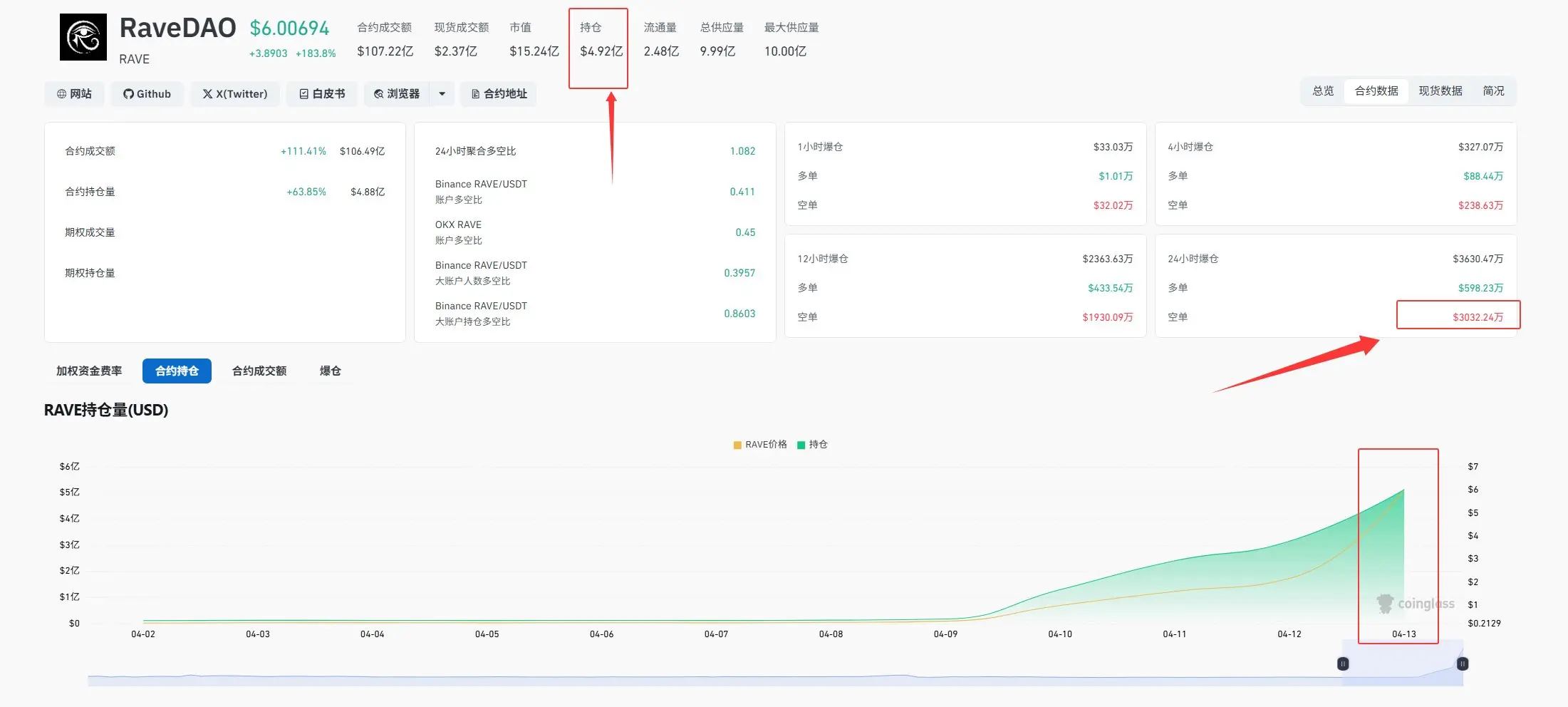Image resolution: width=1568 pixels, height=707 pixels.
Task: Click the +183.8% percentage change
Action: click(316, 53)
